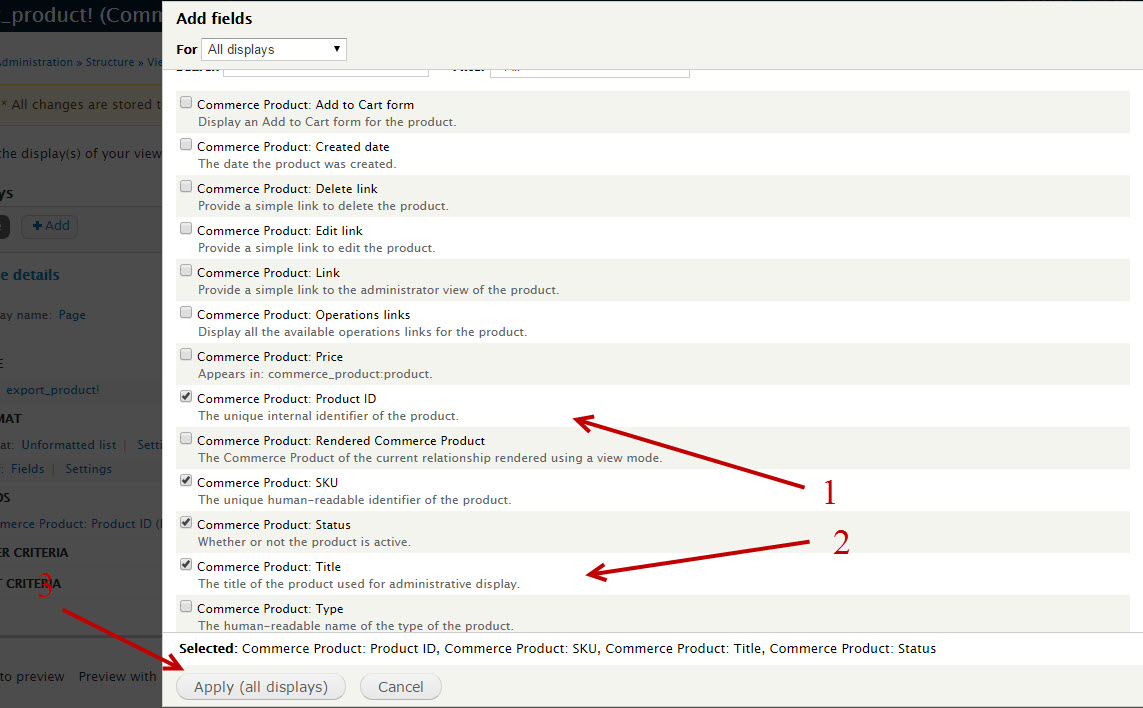Open the Page display name link
1143x708 pixels.
(72, 315)
